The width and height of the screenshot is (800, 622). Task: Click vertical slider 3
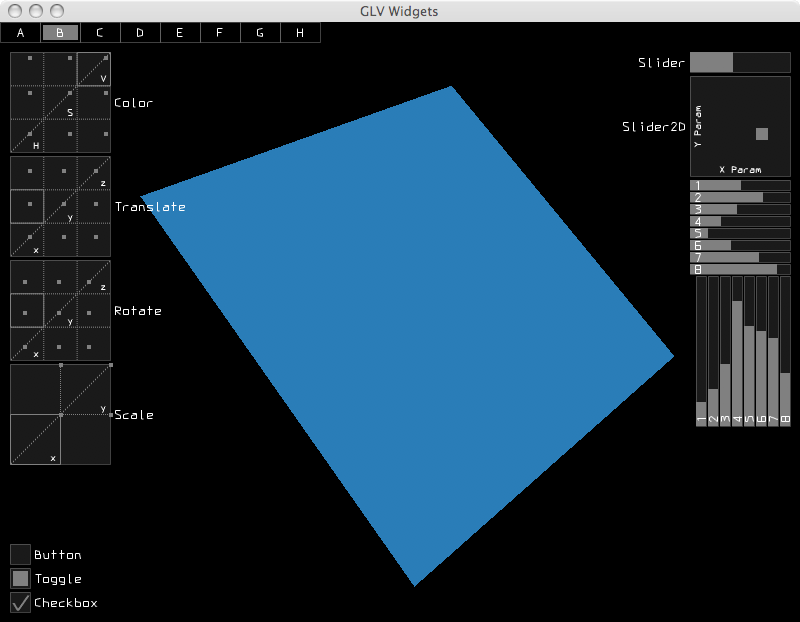click(x=726, y=351)
